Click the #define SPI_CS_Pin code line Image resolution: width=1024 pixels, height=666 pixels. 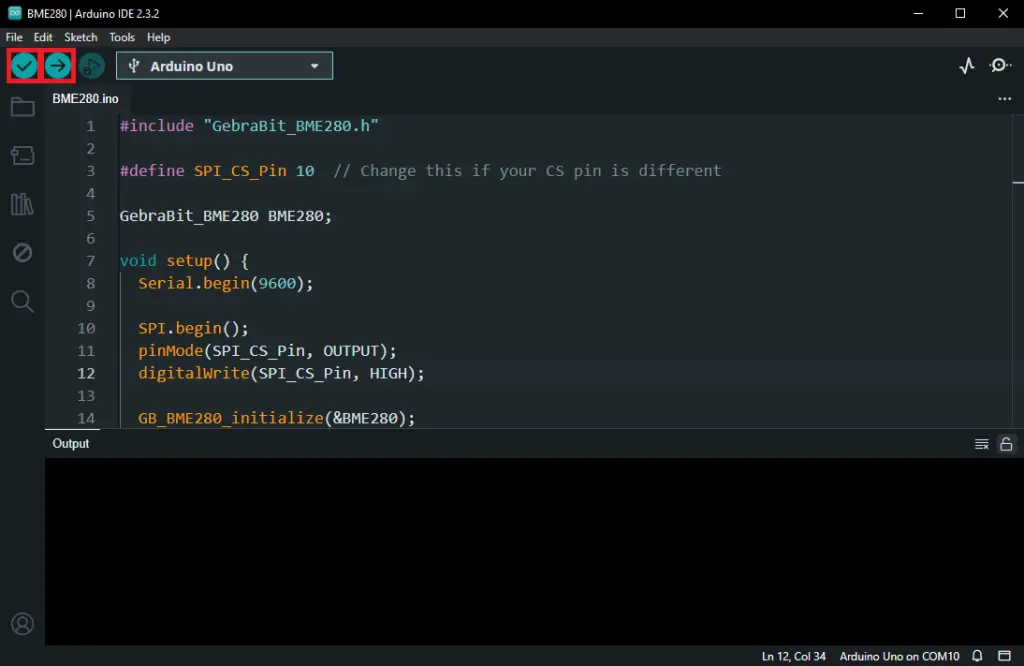point(420,170)
